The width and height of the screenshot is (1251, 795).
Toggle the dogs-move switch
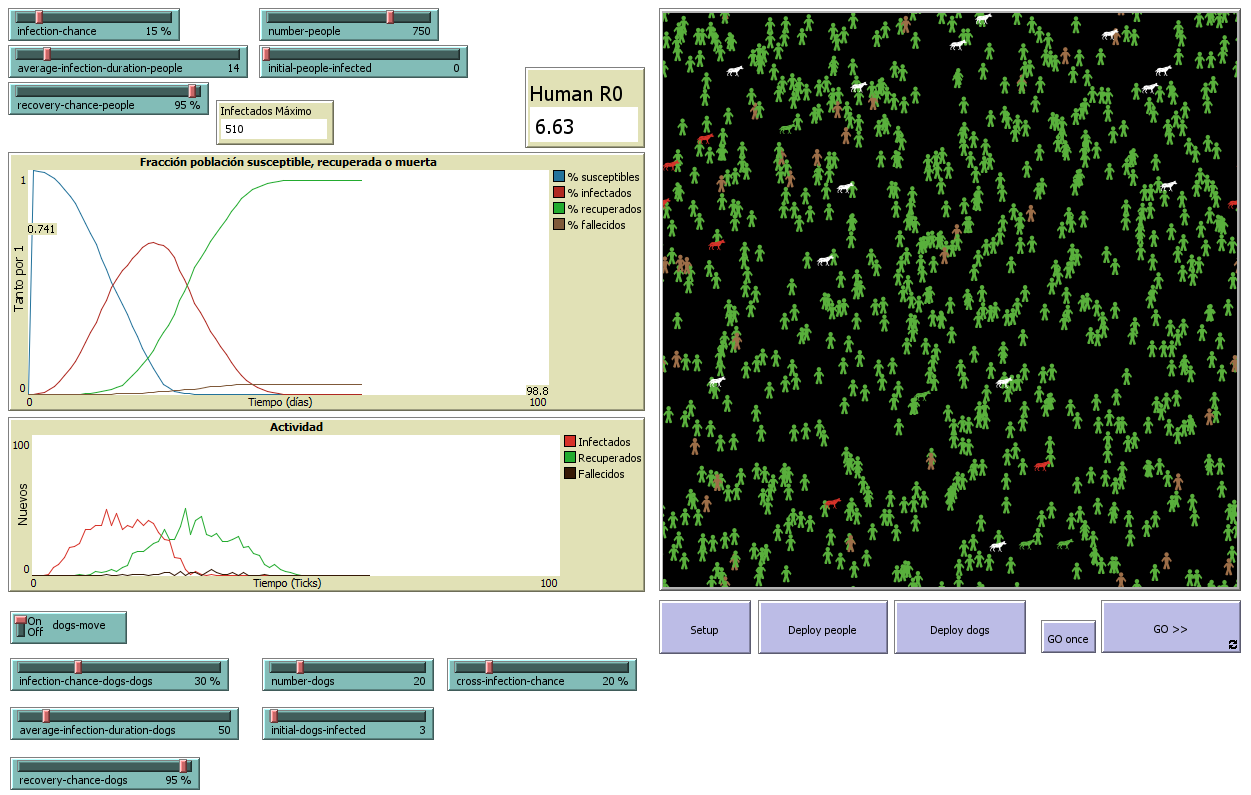21,627
